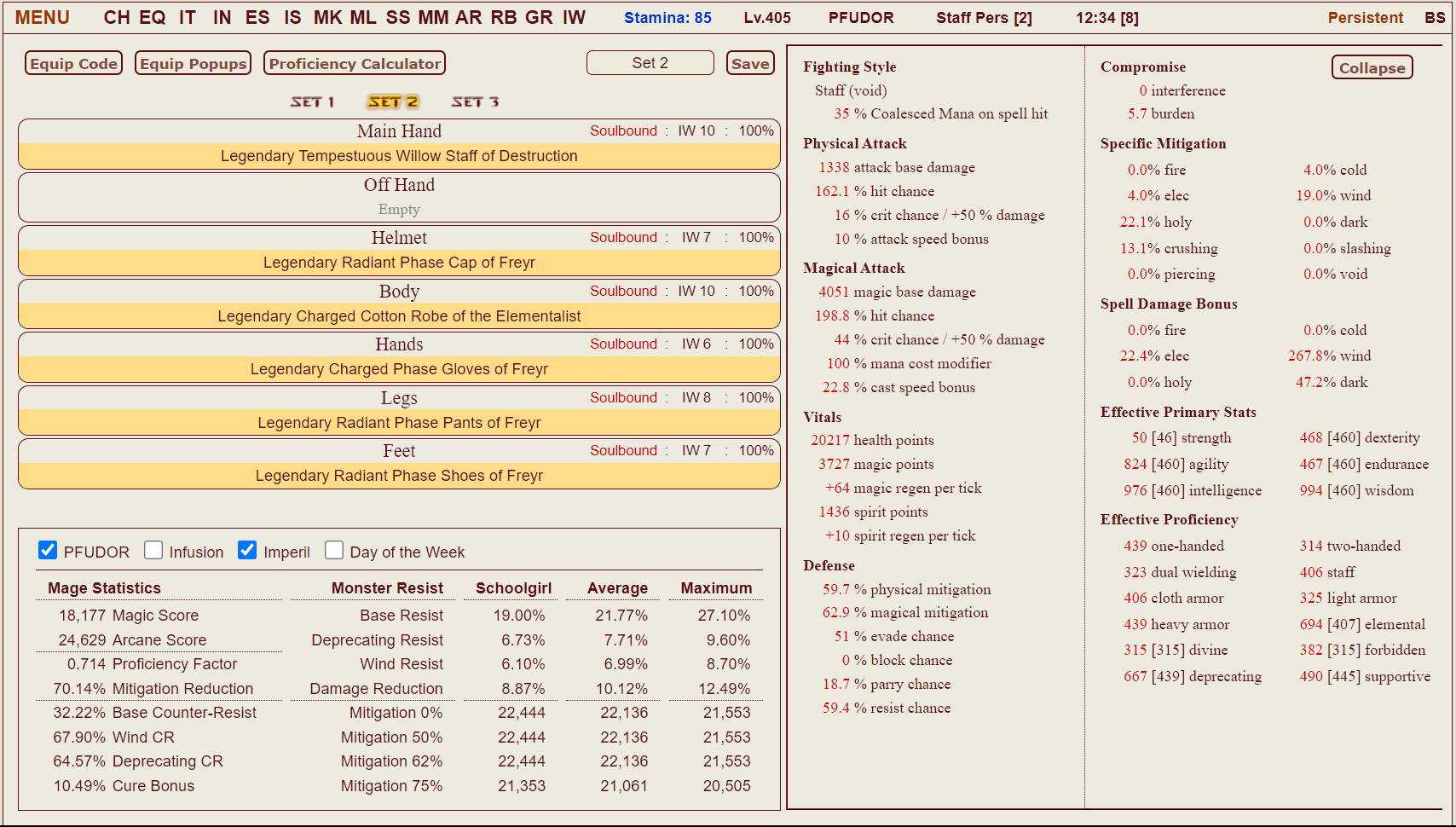Switch to the SET 3 tab
1456x827 pixels.
(475, 101)
